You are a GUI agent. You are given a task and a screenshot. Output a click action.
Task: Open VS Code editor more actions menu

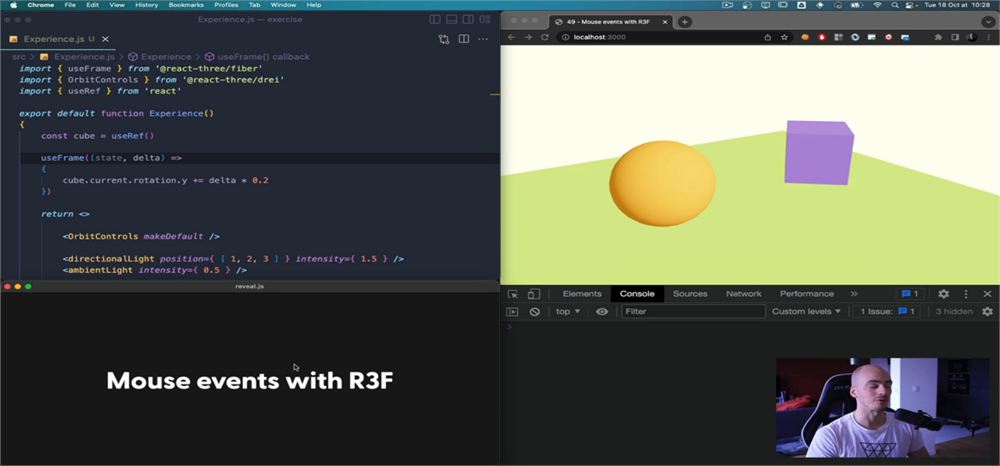pyautogui.click(x=483, y=39)
